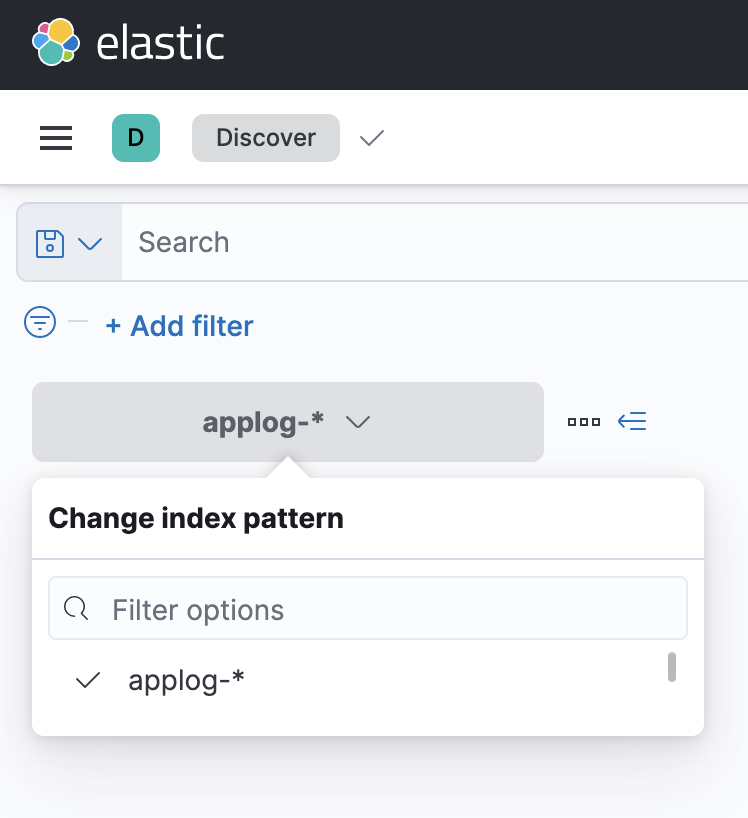This screenshot has width=748, height=818.
Task: Click the chevron next to applog-* label
Action: click(358, 422)
